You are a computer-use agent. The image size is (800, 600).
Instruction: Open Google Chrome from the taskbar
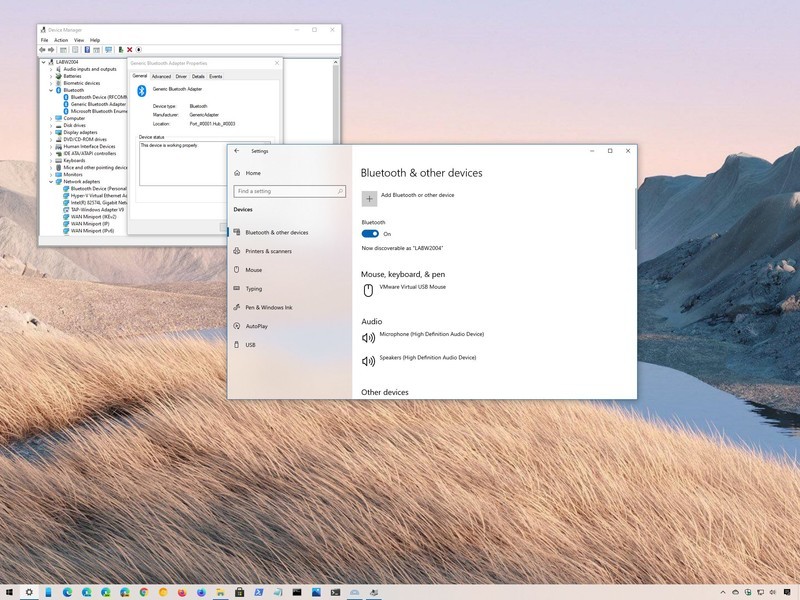(144, 592)
